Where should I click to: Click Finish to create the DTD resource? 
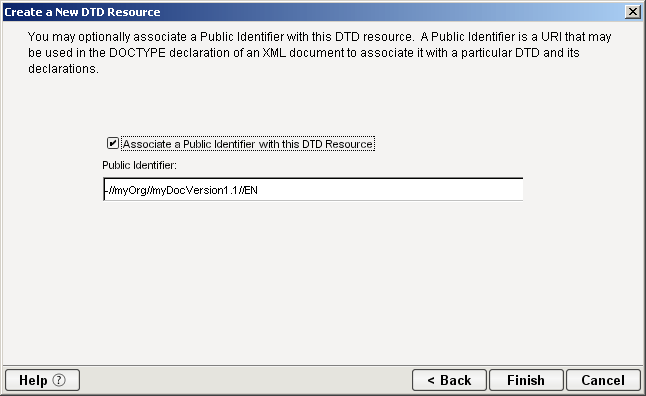click(x=526, y=380)
